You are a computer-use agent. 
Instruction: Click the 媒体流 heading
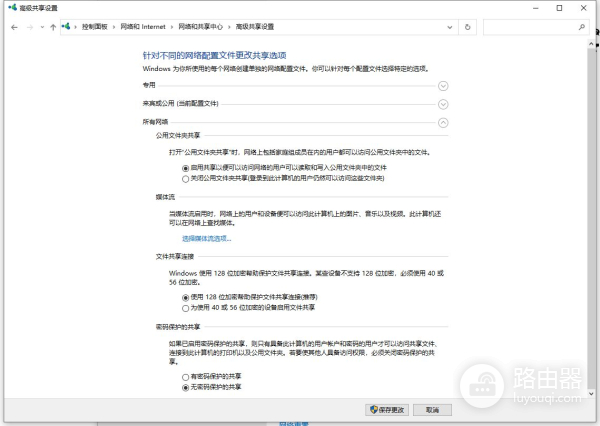coord(165,197)
